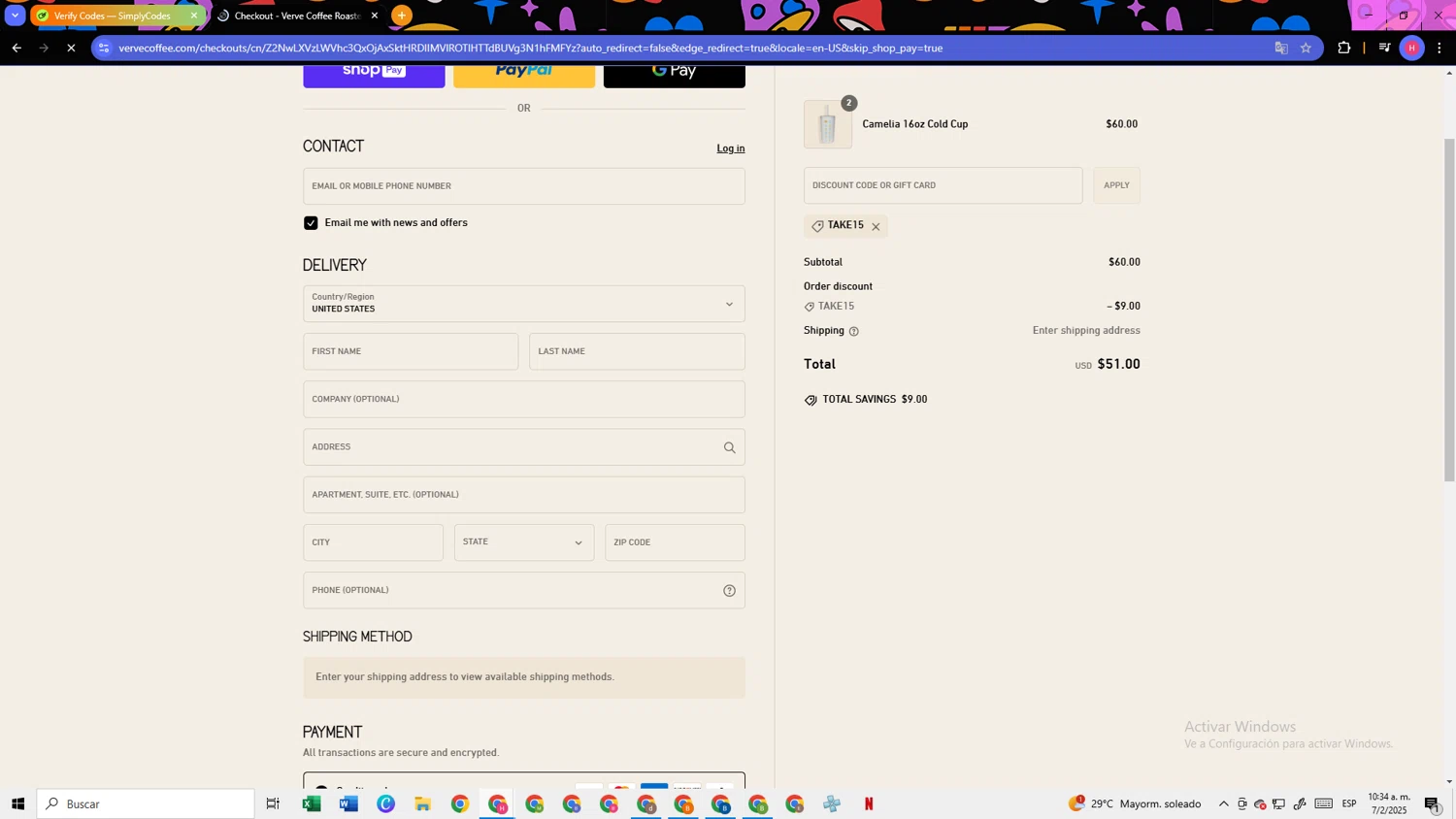Focus the ZIP code field
This screenshot has width=1456, height=819.
(675, 542)
